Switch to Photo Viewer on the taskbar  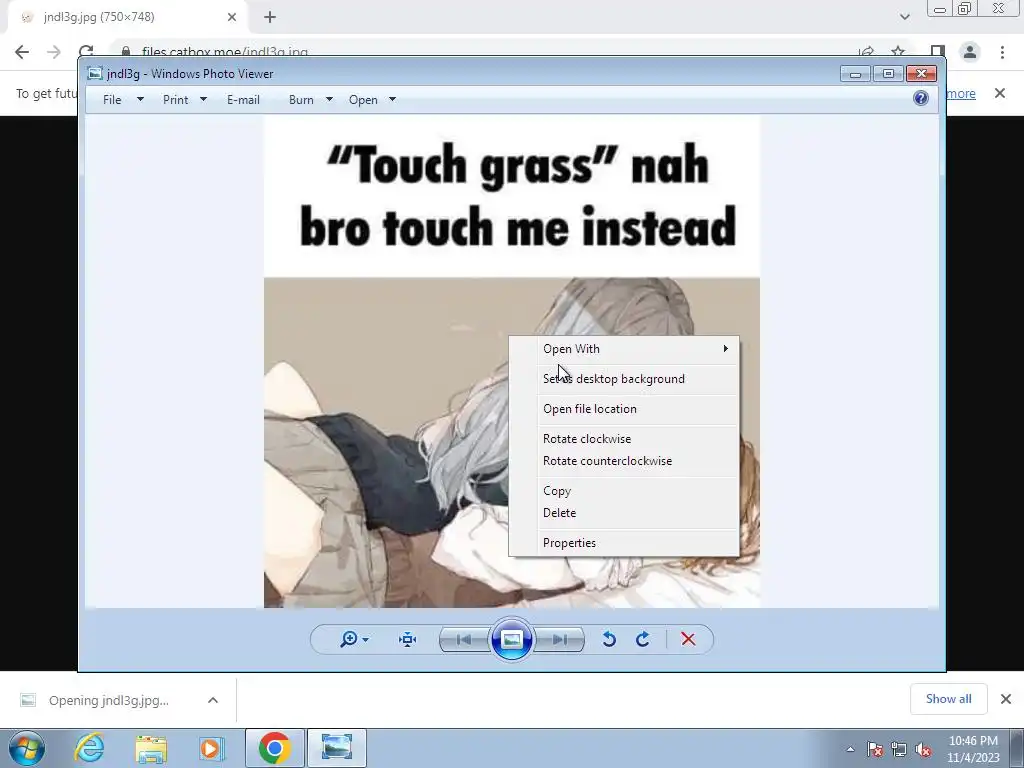[336, 748]
